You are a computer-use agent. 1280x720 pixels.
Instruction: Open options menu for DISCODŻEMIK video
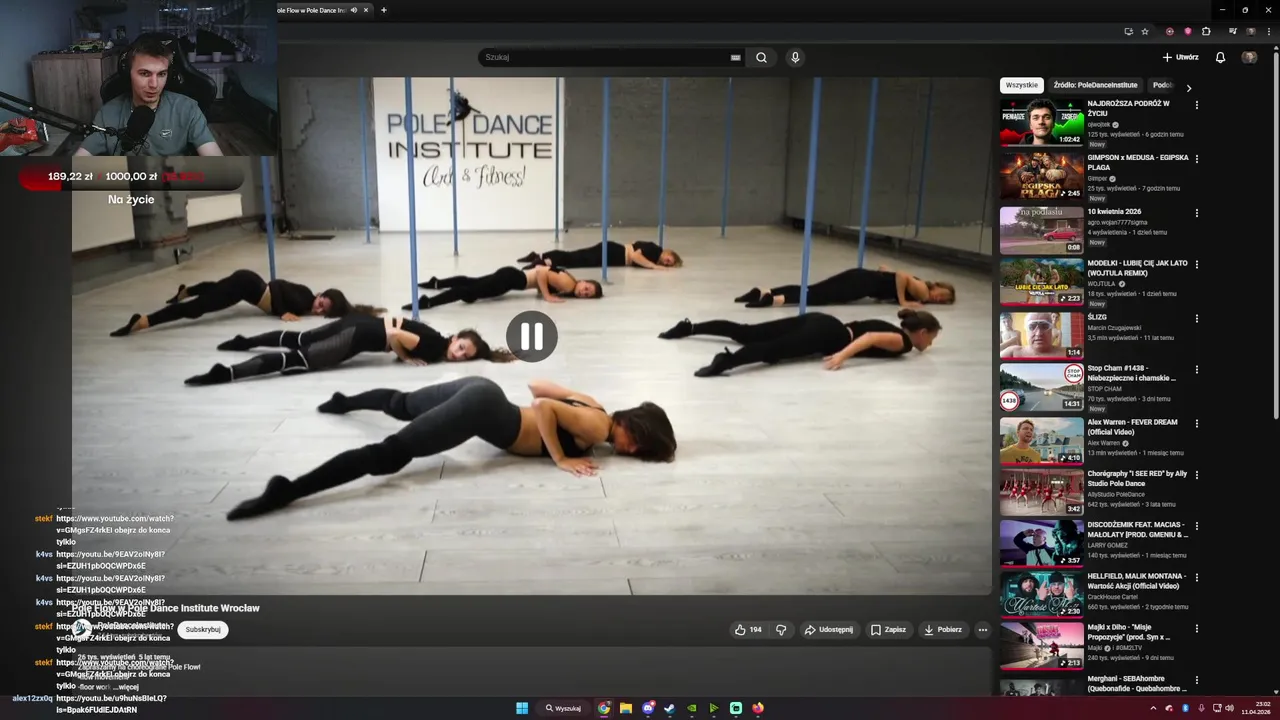1196,526
